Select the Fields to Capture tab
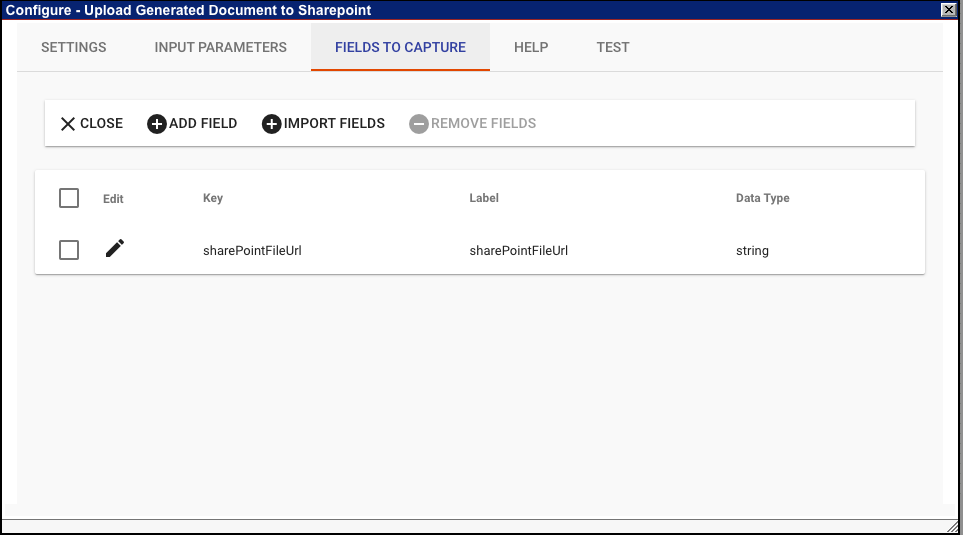This screenshot has width=963, height=535. tap(400, 47)
